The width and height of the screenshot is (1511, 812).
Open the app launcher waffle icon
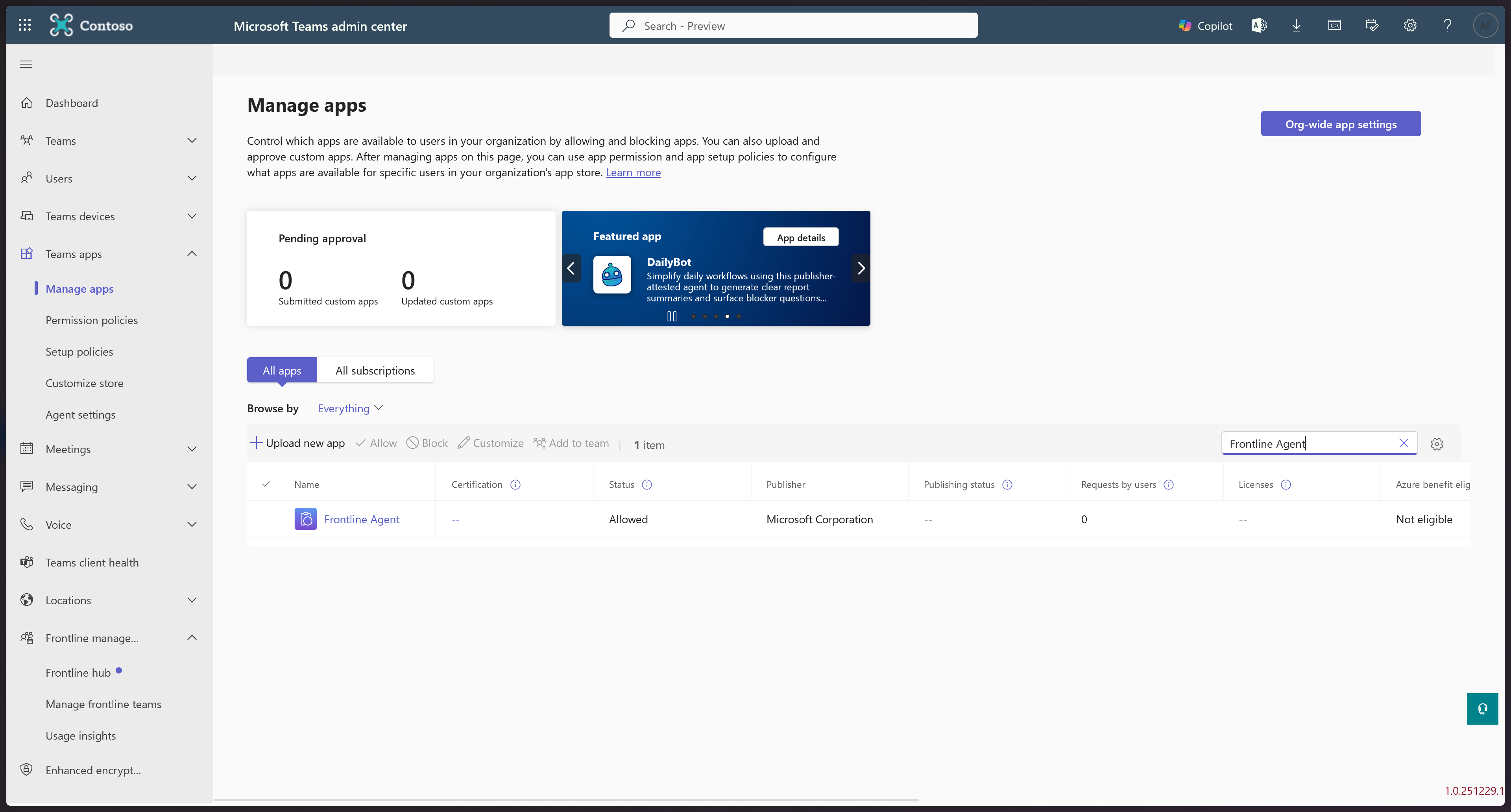pos(25,25)
